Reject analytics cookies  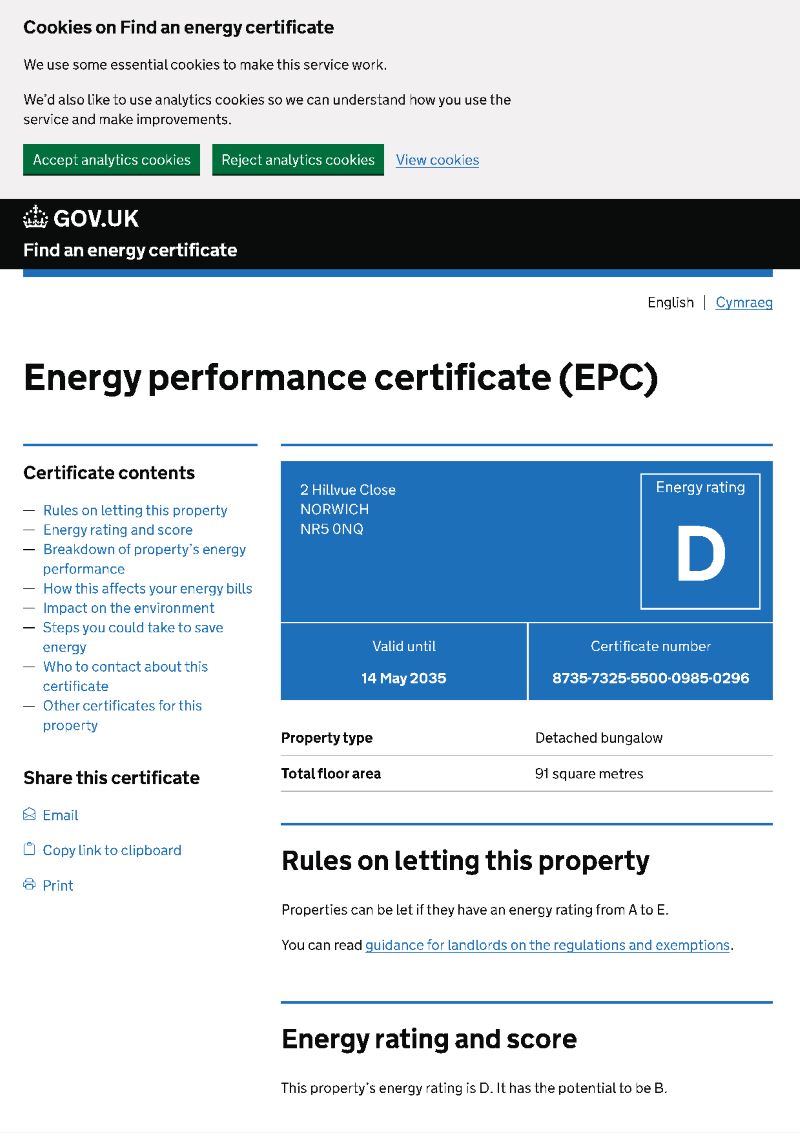click(x=298, y=160)
